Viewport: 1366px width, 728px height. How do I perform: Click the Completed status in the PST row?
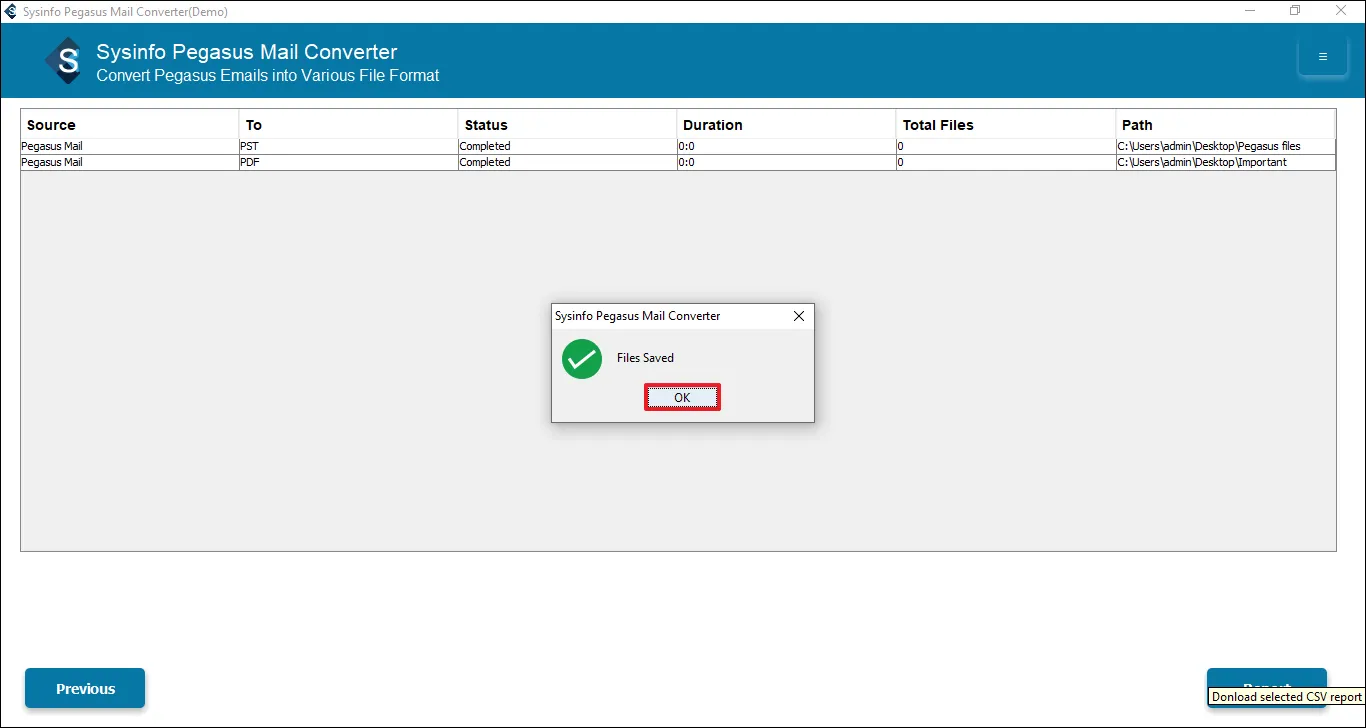pyautogui.click(x=568, y=147)
